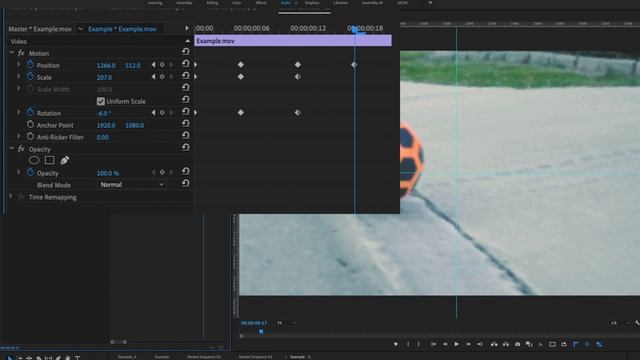Toggle timeline view with top arrow button
The image size is (640, 360).
pos(187,28)
